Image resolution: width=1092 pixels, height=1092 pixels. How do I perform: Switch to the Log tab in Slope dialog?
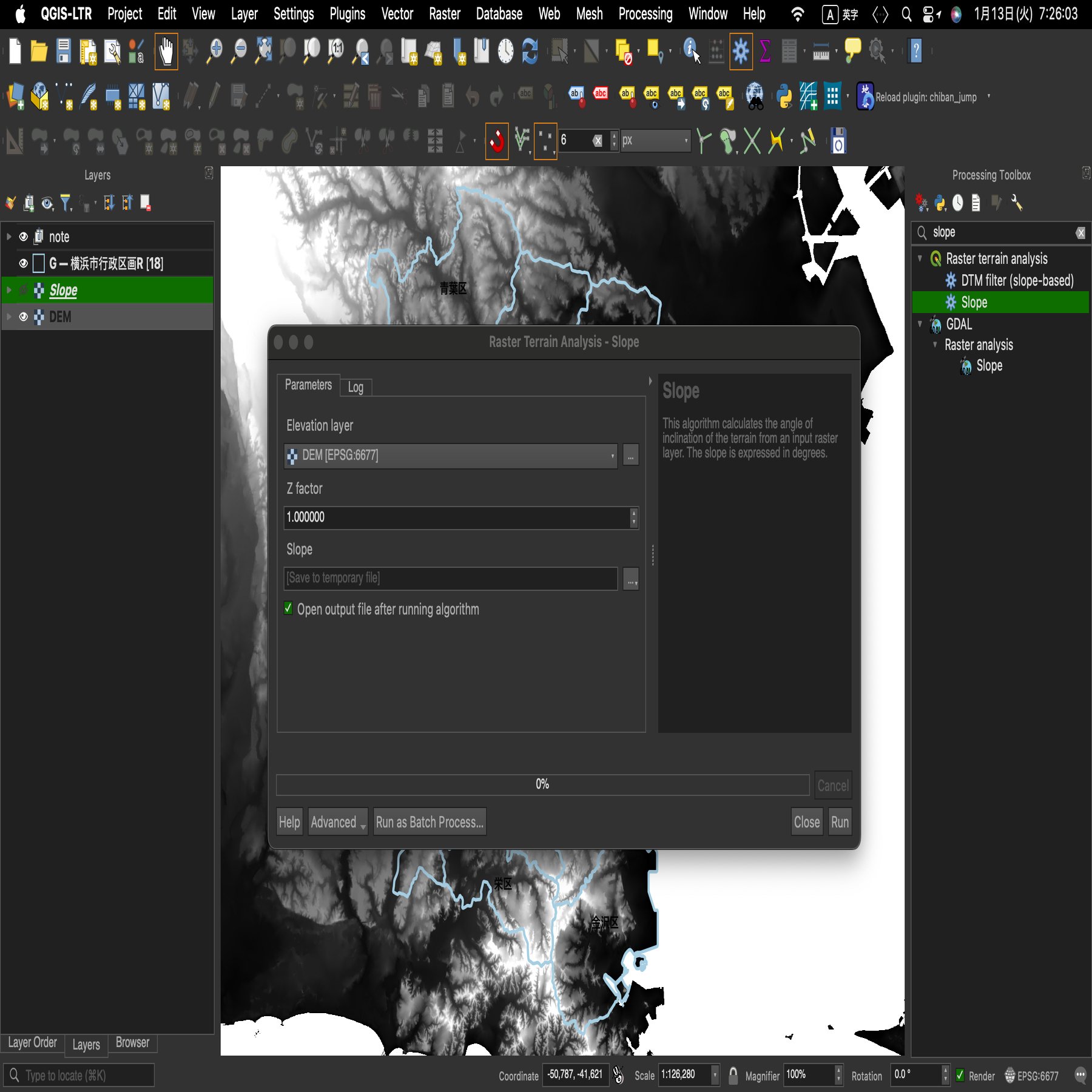click(356, 387)
